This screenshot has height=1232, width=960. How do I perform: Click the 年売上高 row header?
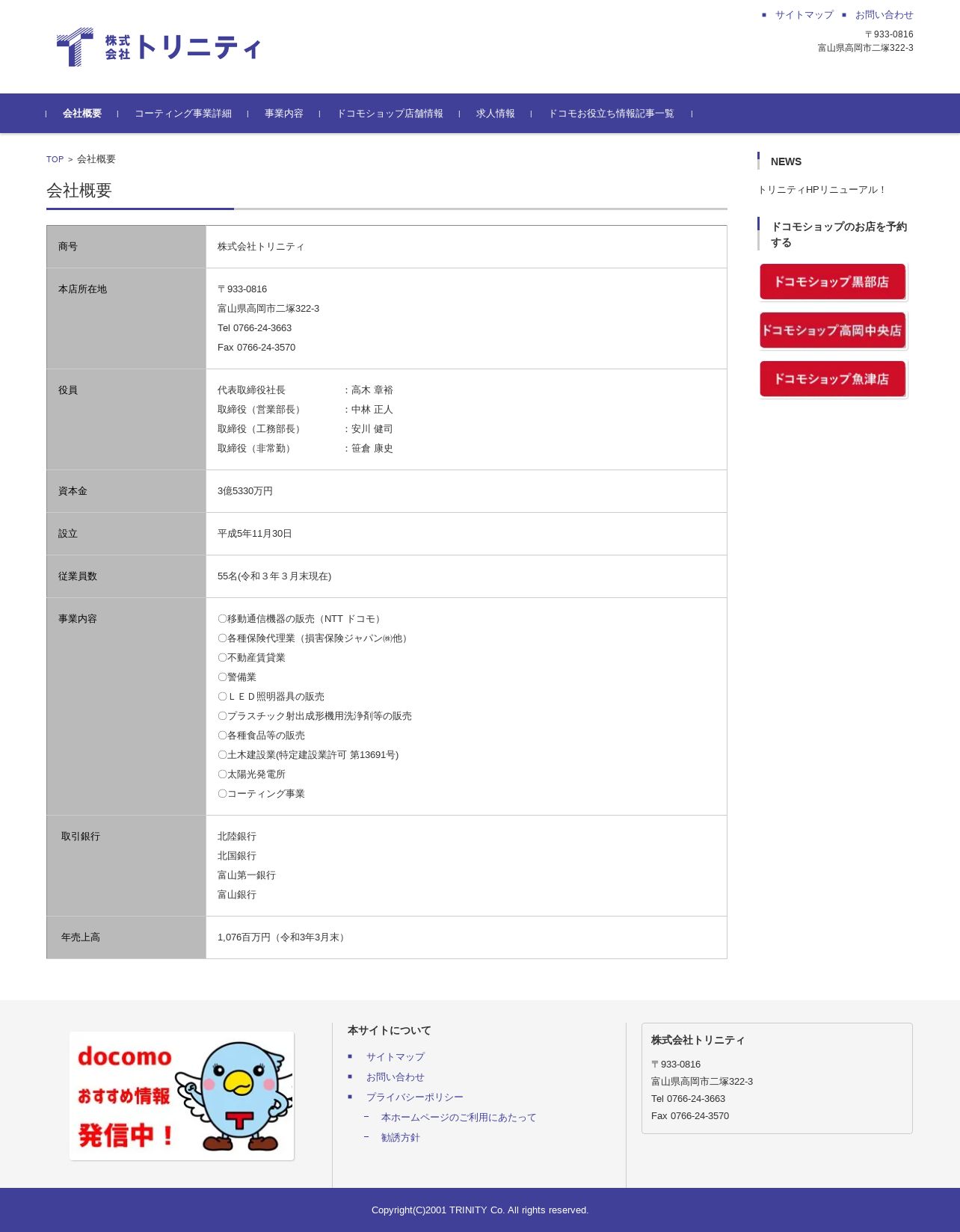[x=126, y=937]
